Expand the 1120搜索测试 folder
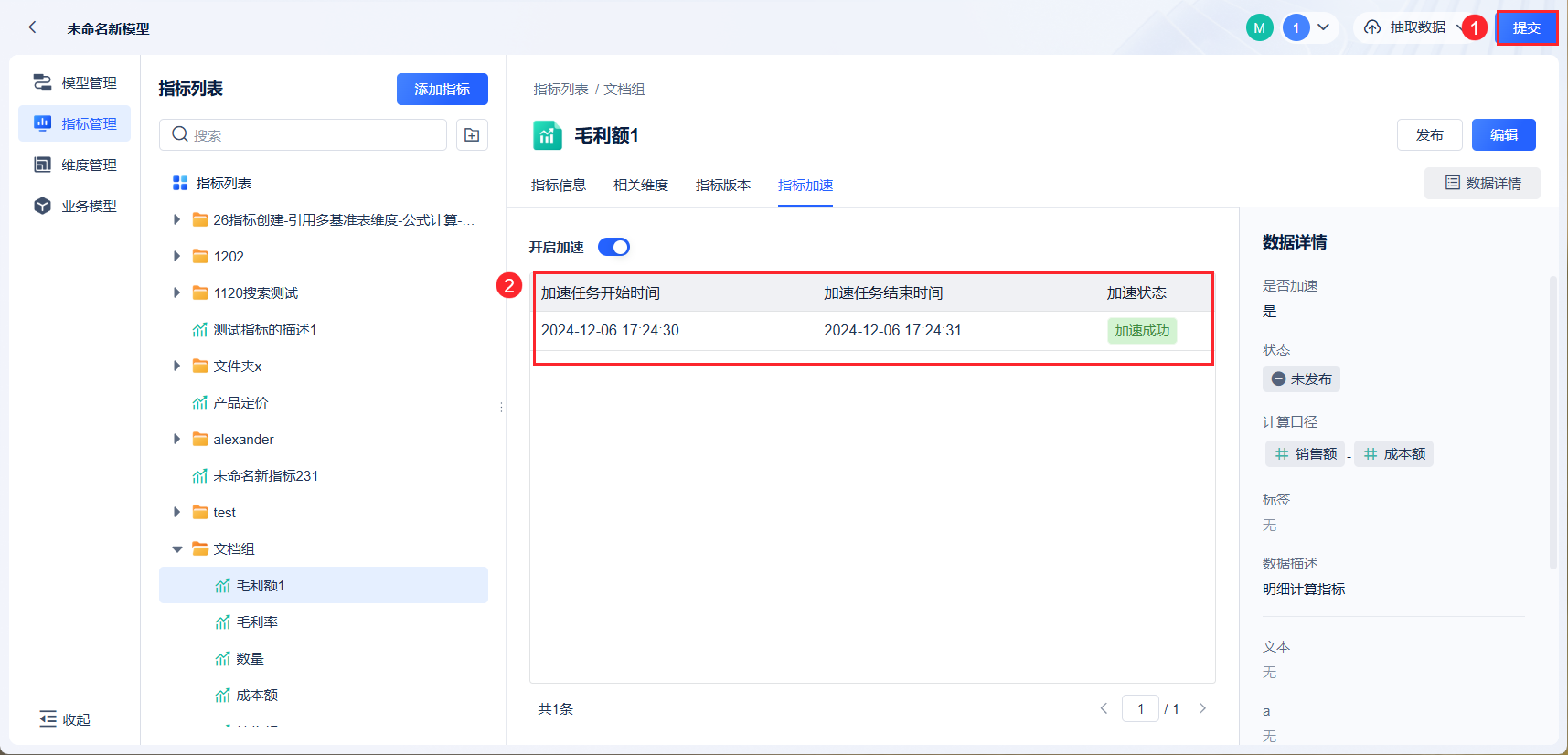 point(176,292)
